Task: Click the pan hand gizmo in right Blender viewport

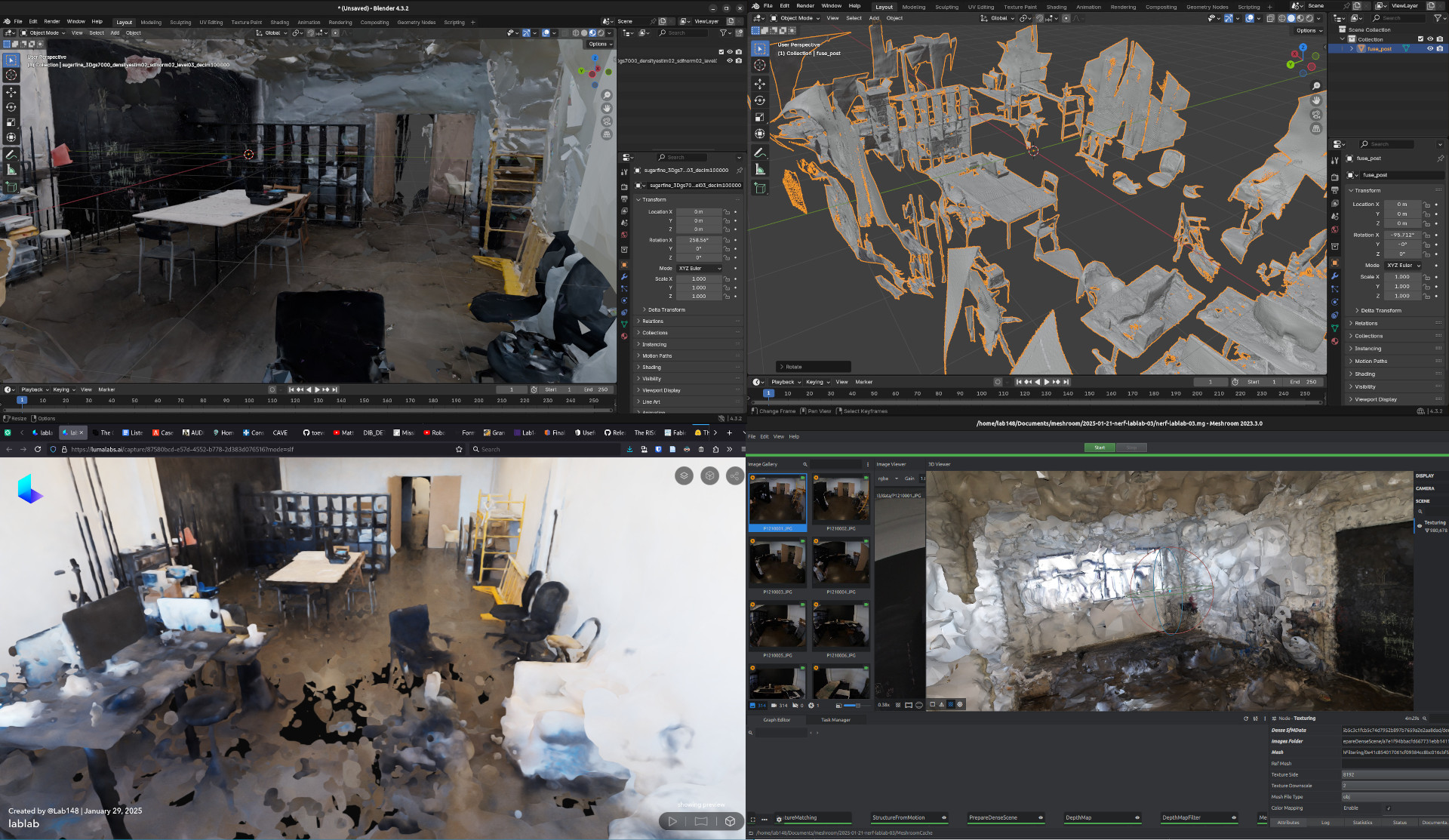Action: tap(1316, 100)
